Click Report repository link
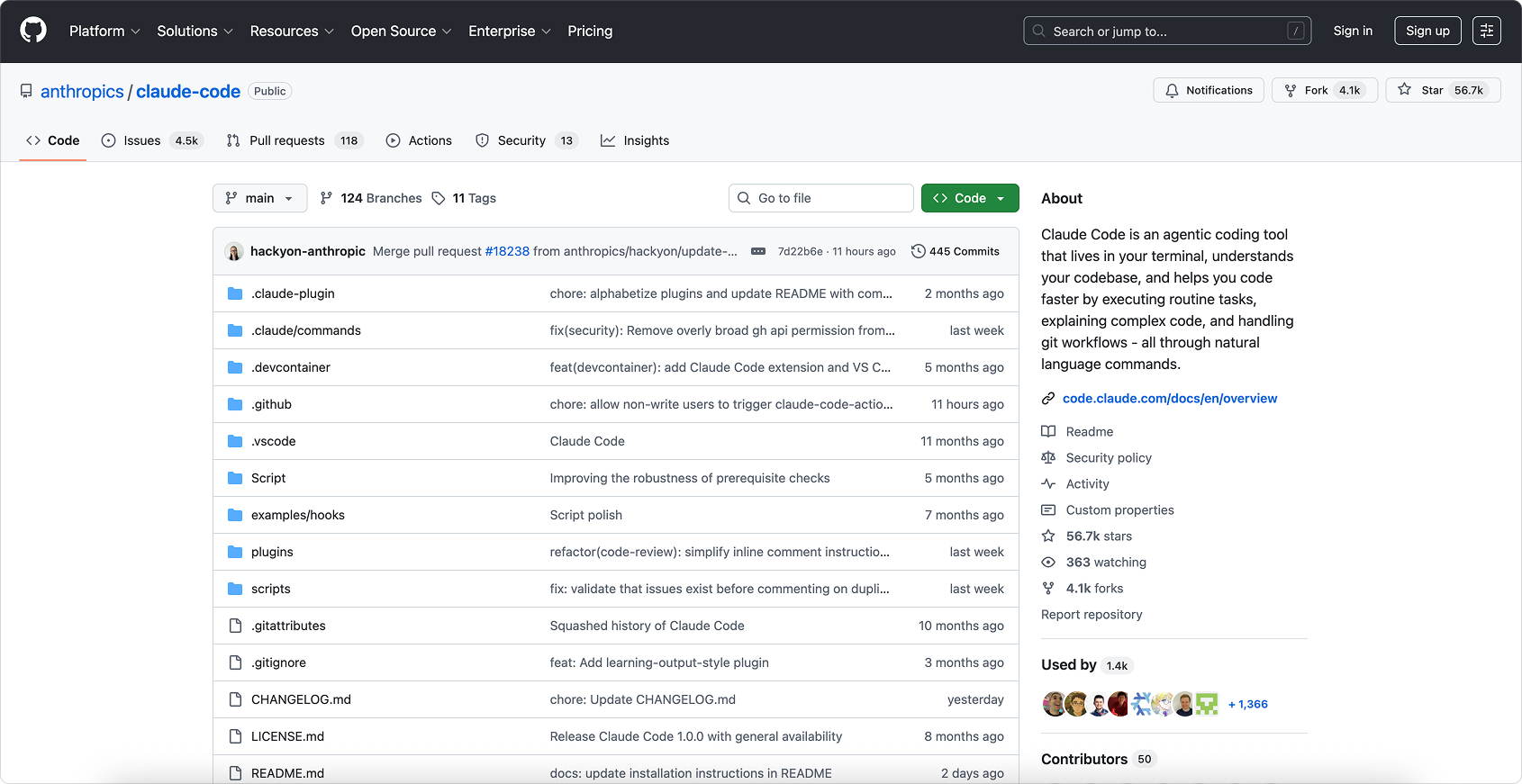This screenshot has height=784, width=1522. (x=1092, y=614)
